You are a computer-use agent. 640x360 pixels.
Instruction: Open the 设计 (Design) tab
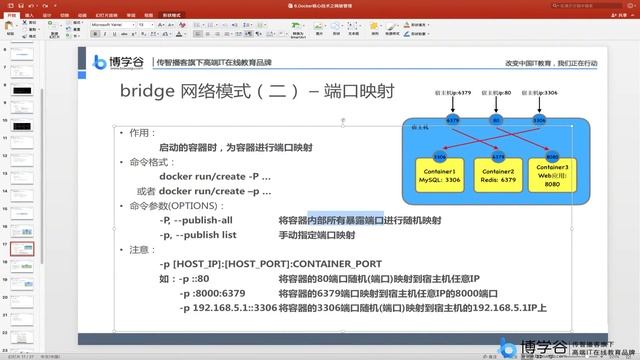47,15
